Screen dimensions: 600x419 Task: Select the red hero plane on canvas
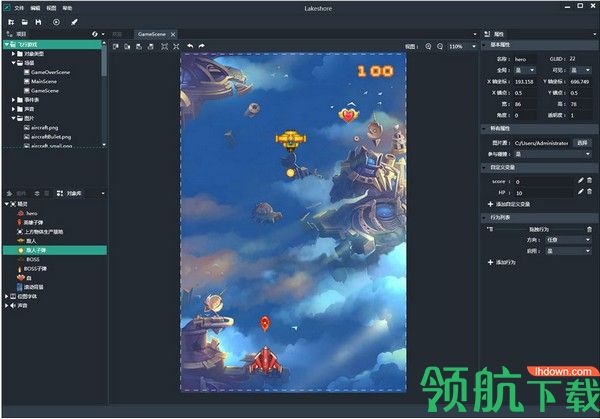point(266,360)
